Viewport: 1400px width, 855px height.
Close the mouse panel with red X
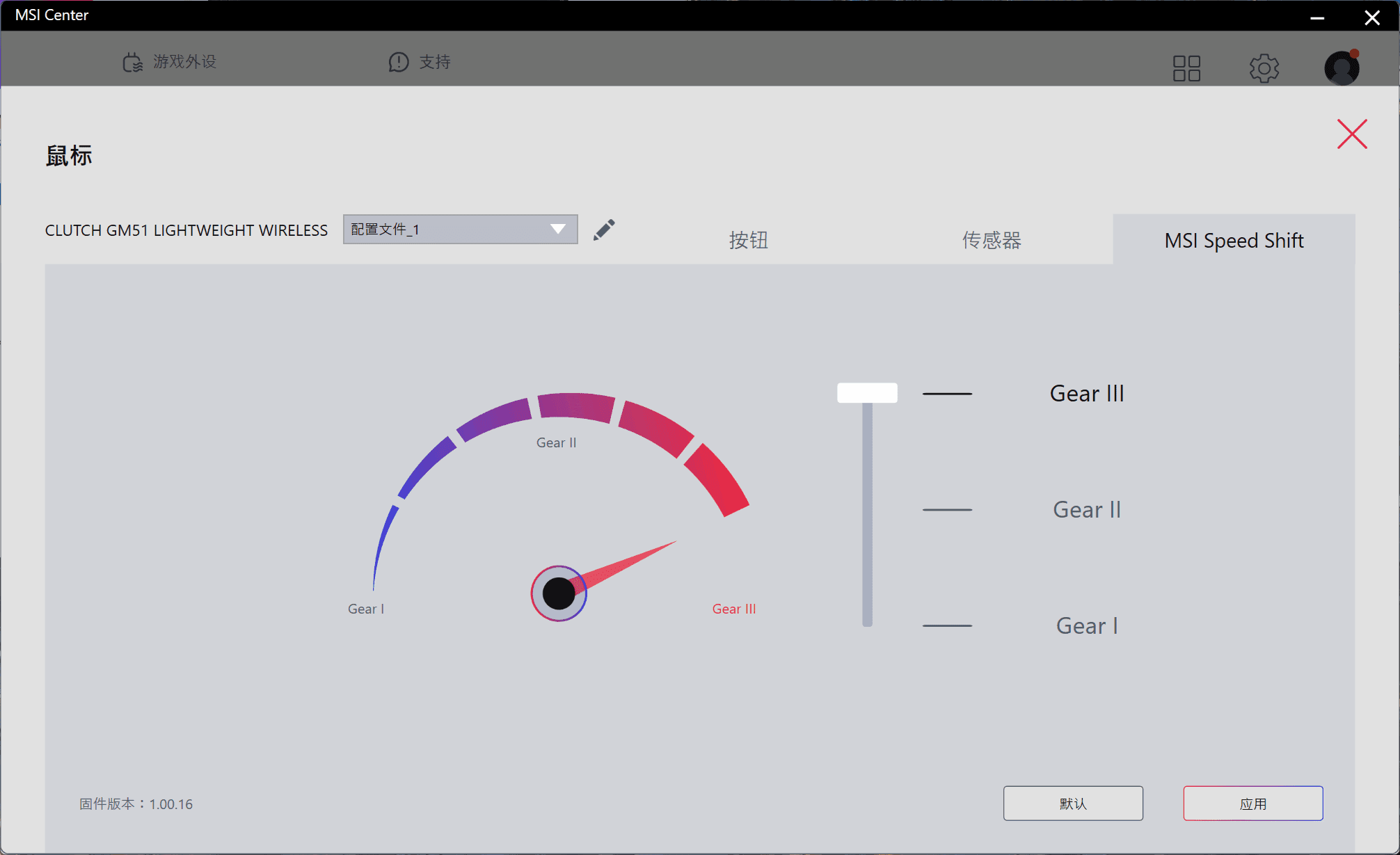(1352, 134)
